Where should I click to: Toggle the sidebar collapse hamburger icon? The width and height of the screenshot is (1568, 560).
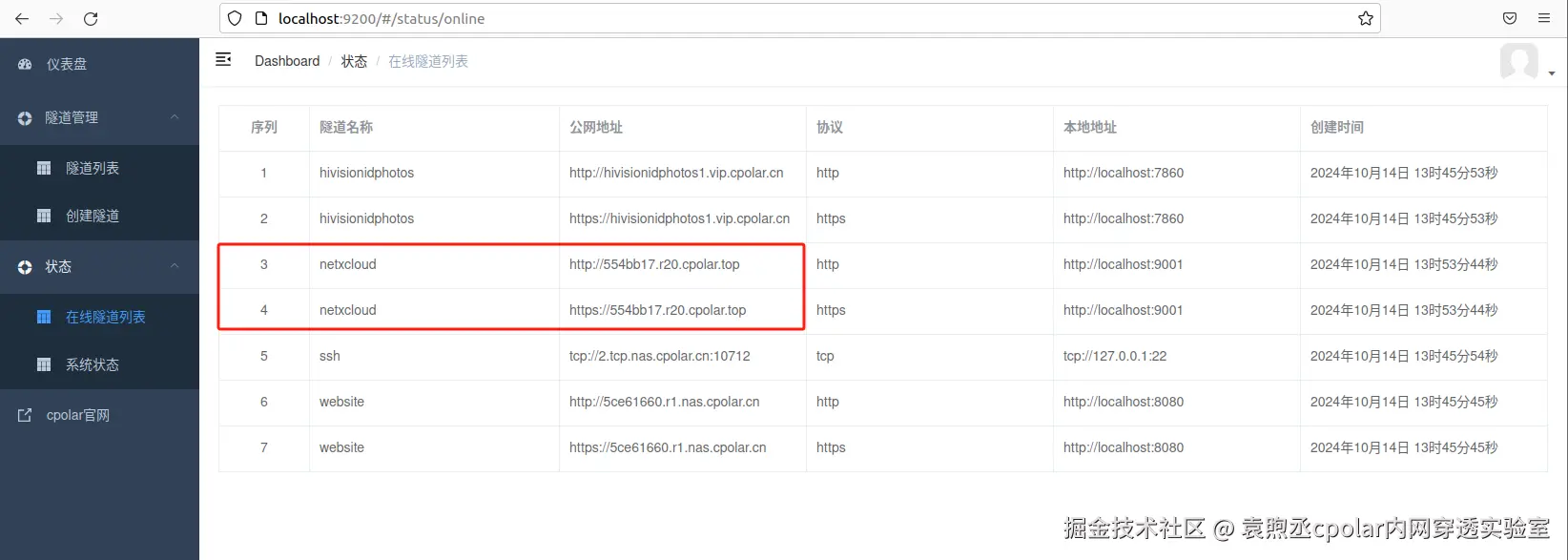coord(223,59)
